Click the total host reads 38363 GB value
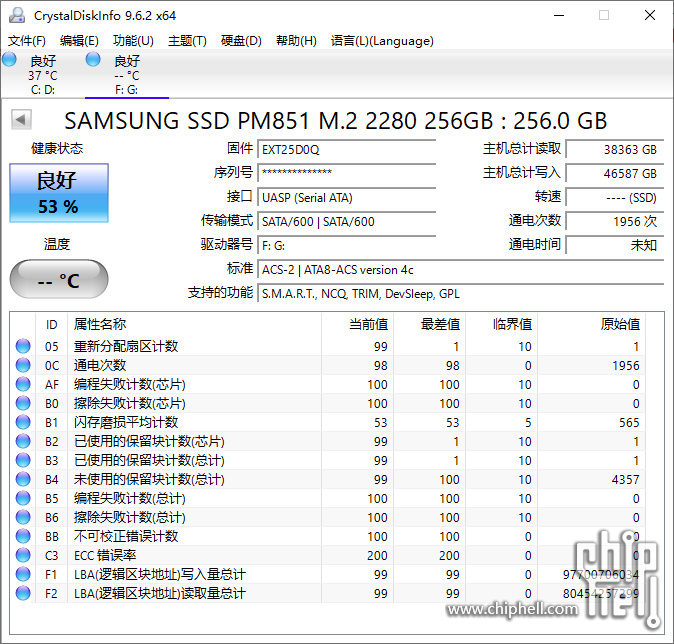Image resolution: width=674 pixels, height=644 pixels. click(615, 150)
